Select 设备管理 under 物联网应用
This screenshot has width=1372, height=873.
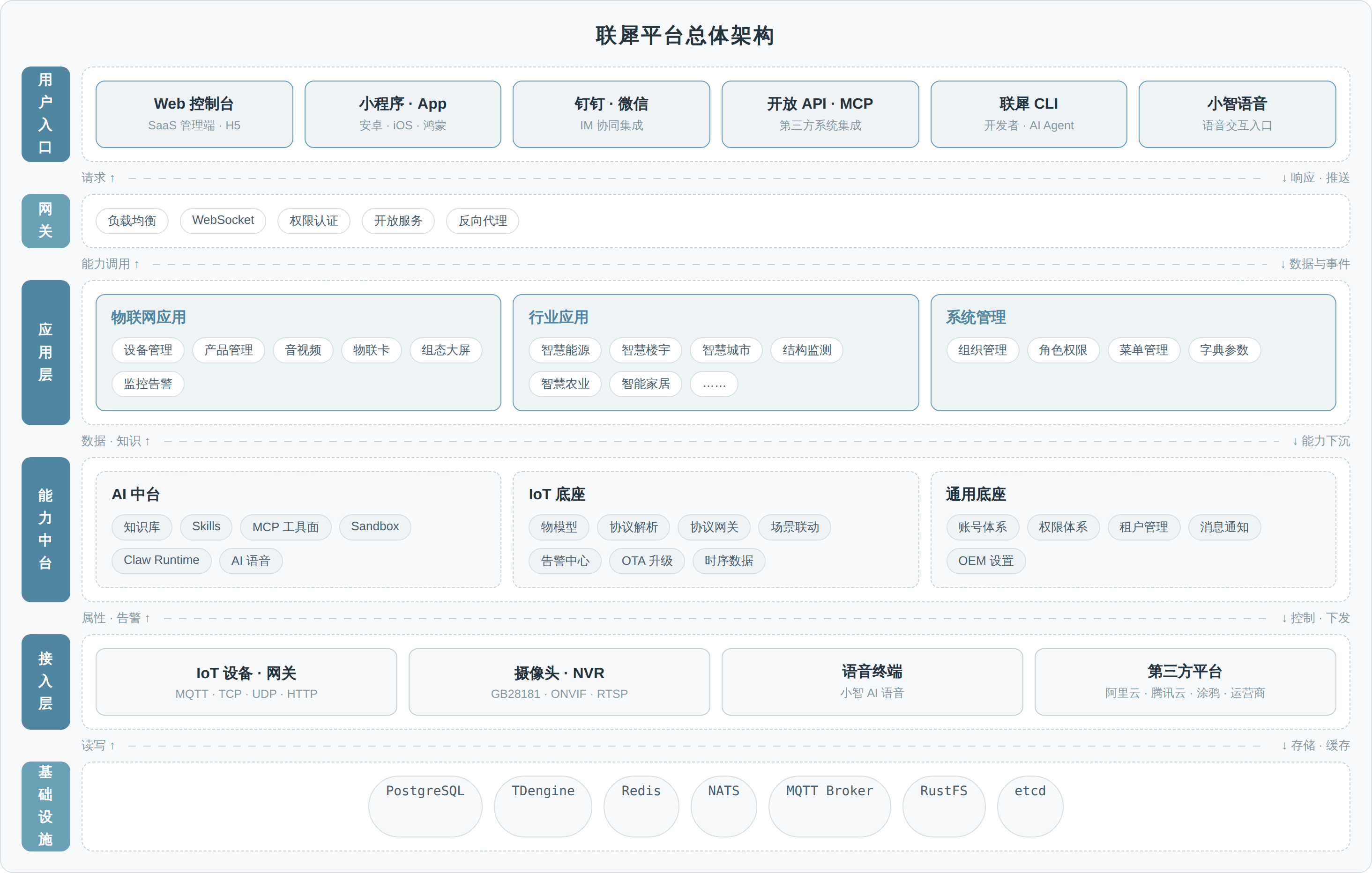coord(148,350)
